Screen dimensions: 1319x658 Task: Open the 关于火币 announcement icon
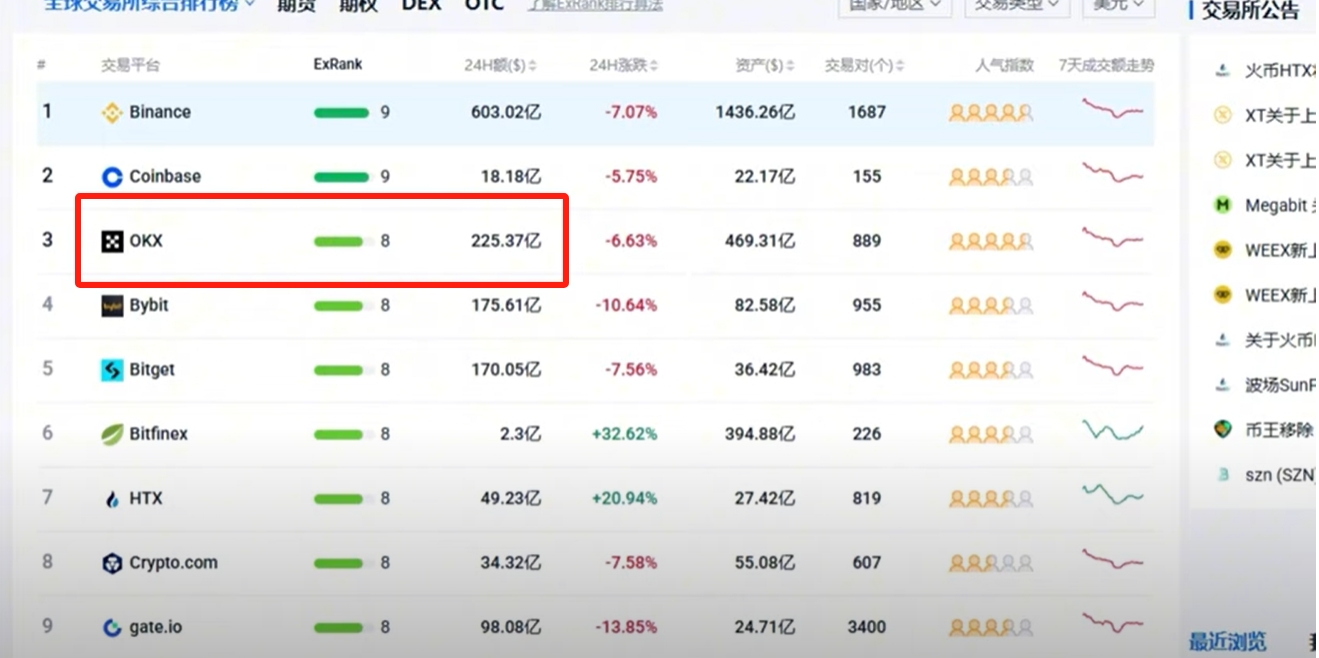click(1222, 340)
